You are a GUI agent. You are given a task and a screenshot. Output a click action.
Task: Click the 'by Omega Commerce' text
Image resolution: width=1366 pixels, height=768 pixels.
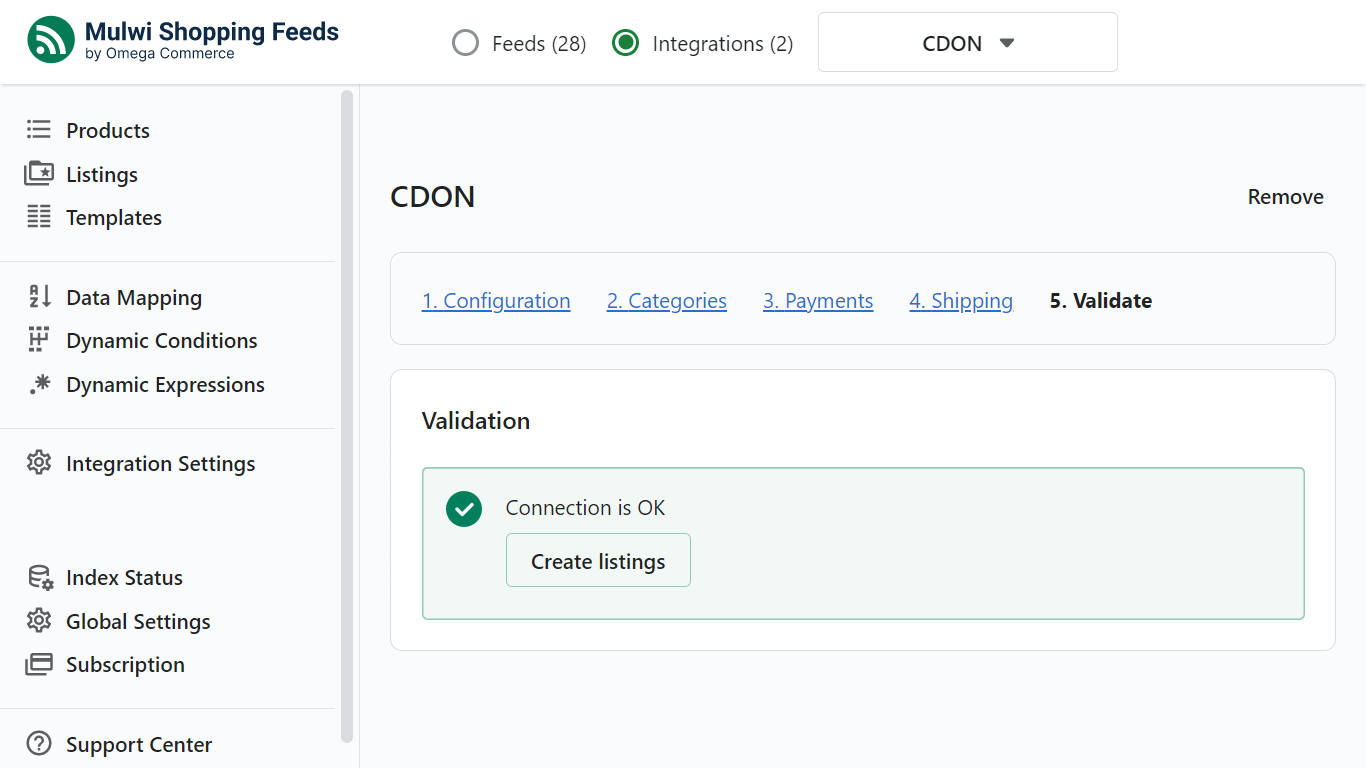pyautogui.click(x=160, y=54)
